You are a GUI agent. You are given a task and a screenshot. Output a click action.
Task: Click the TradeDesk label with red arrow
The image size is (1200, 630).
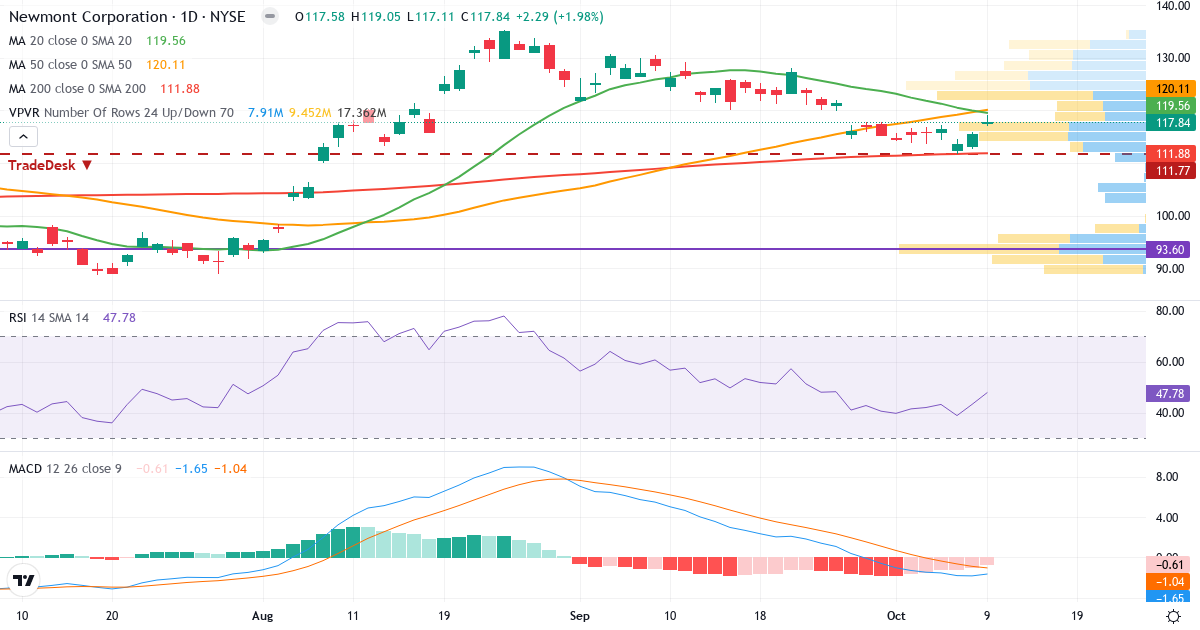tap(51, 164)
